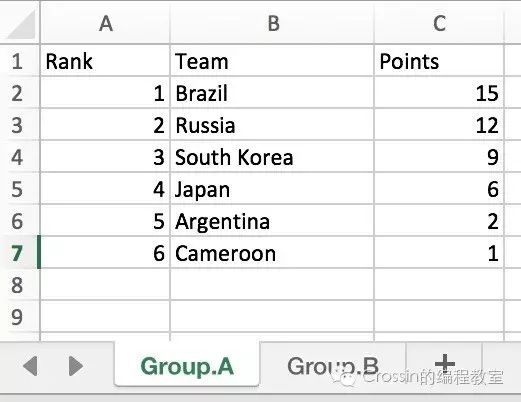Select Russia's points cell showing 12
Viewport: 521px width, 402px height.
coord(439,125)
